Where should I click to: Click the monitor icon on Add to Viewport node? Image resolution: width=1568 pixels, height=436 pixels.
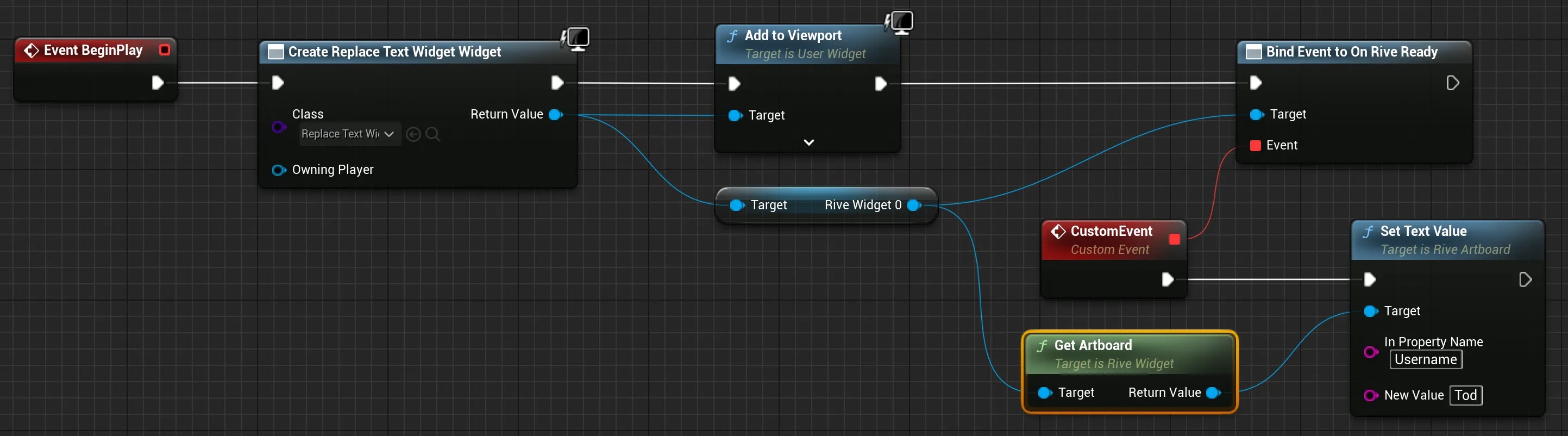click(899, 23)
